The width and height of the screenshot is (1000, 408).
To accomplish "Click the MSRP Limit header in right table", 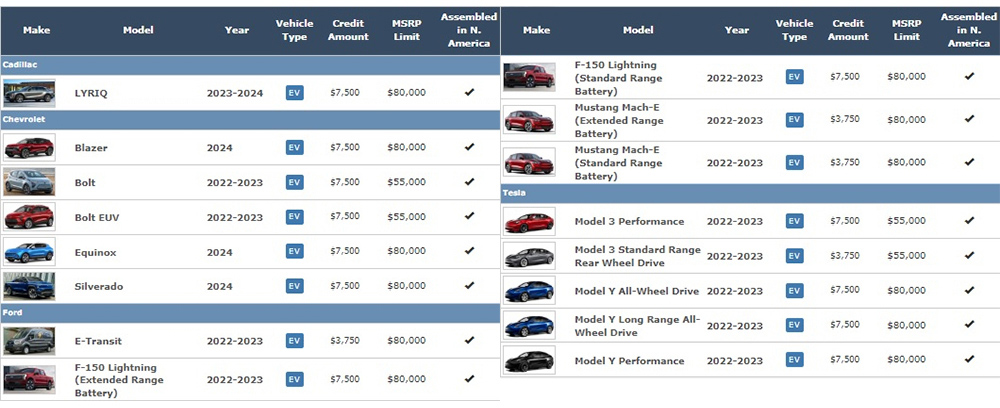I will pos(907,30).
